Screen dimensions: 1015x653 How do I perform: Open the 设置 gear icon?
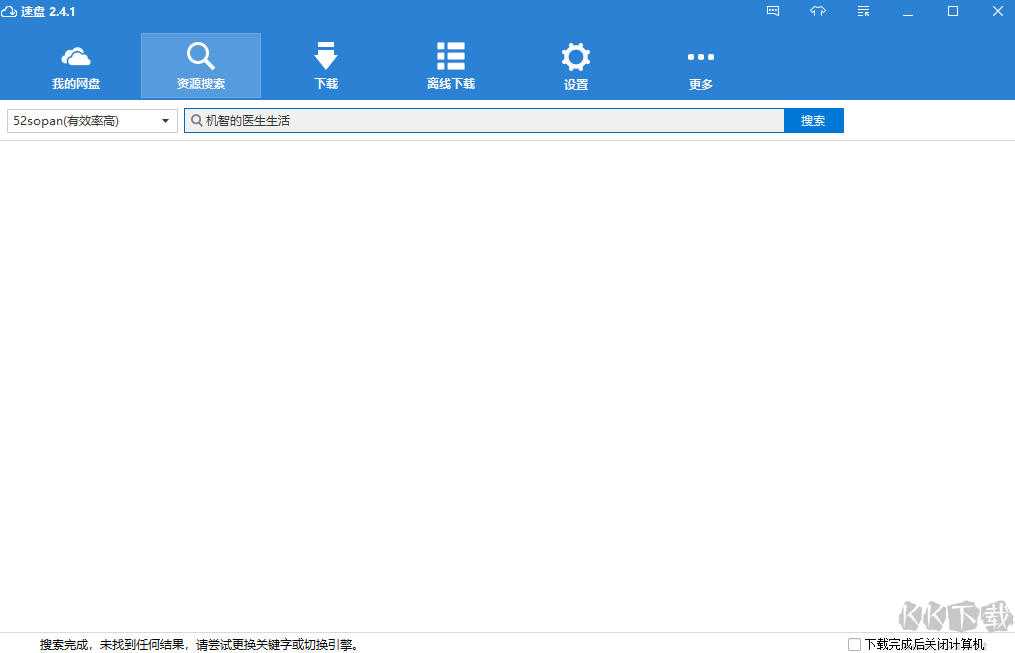576,57
